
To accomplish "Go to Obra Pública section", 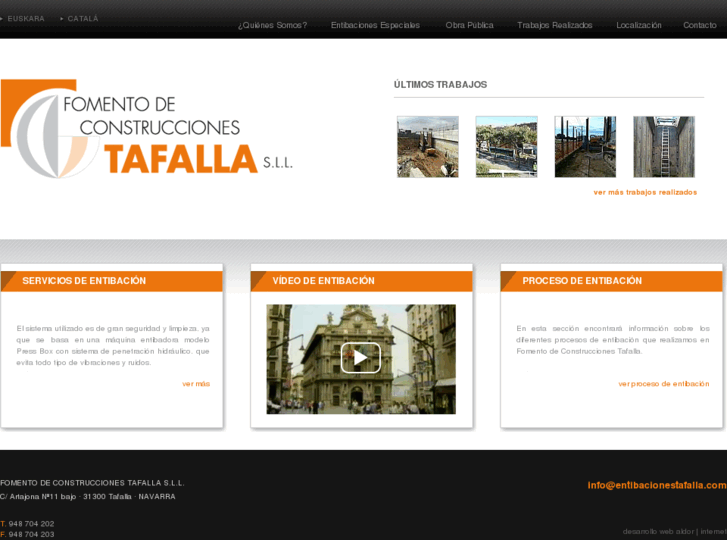I will pos(469,25).
